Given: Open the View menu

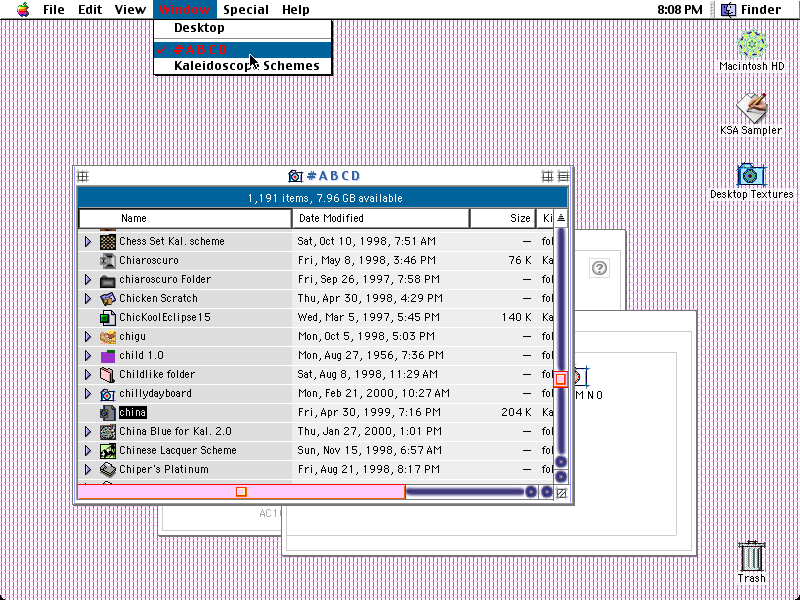Looking at the screenshot, I should 130,10.
